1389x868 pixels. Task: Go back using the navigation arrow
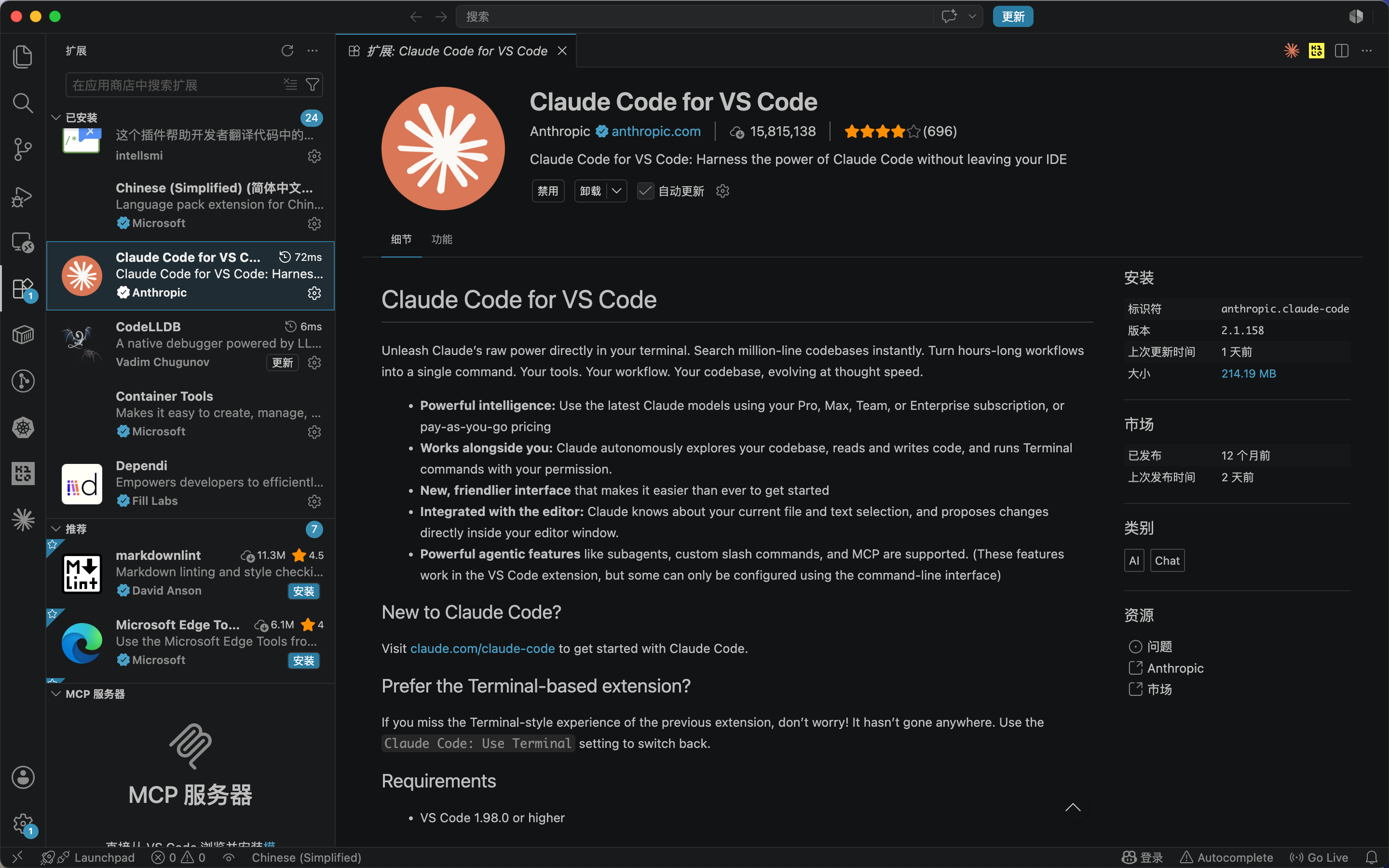(416, 17)
